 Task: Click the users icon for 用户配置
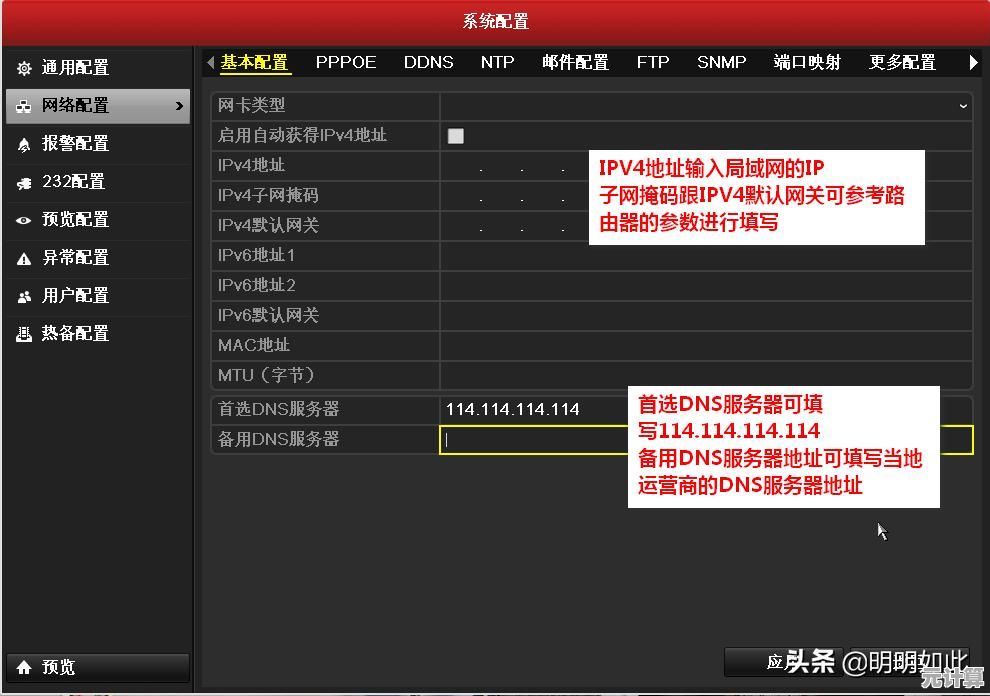pos(24,296)
